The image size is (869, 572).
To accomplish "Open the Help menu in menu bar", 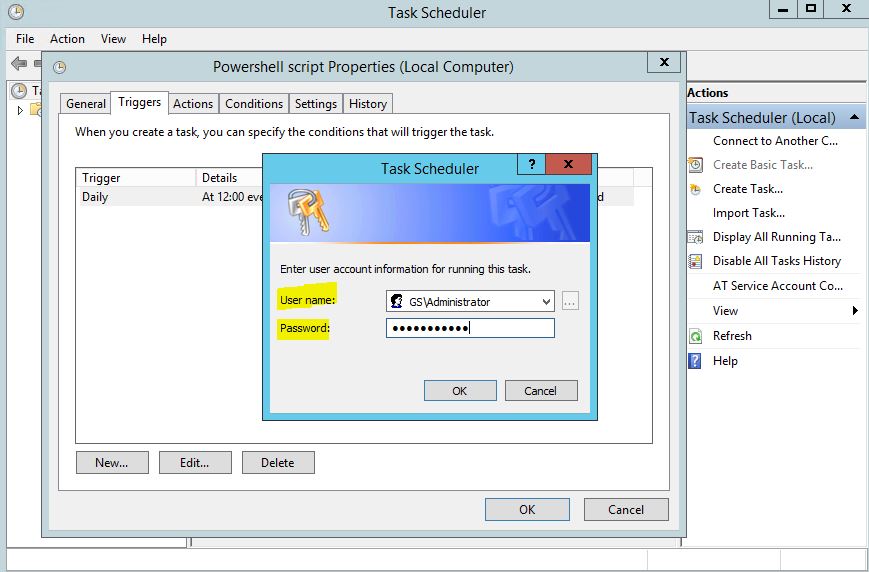I will click(x=154, y=39).
